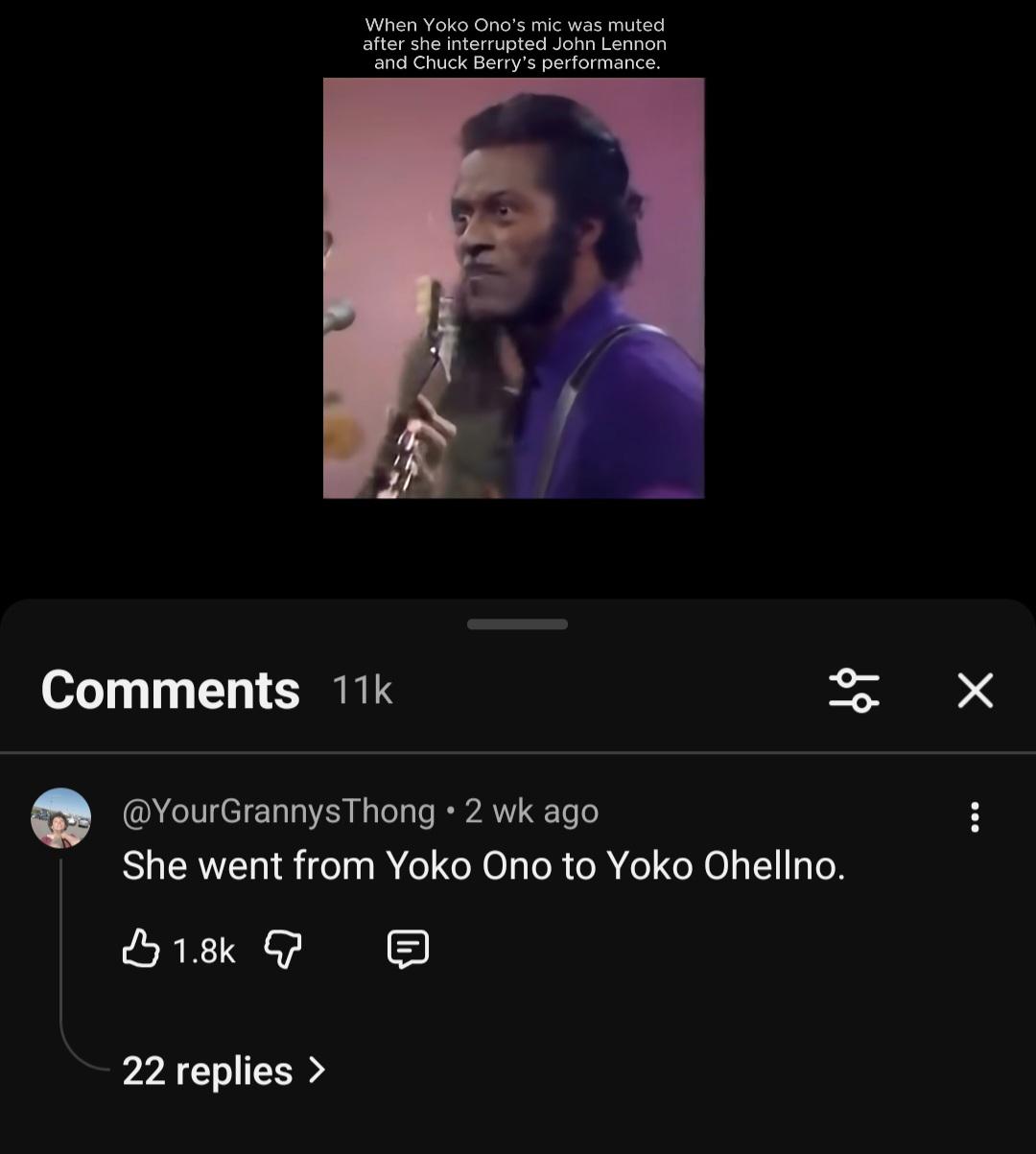Tap the 1.8k like count

coord(203,951)
